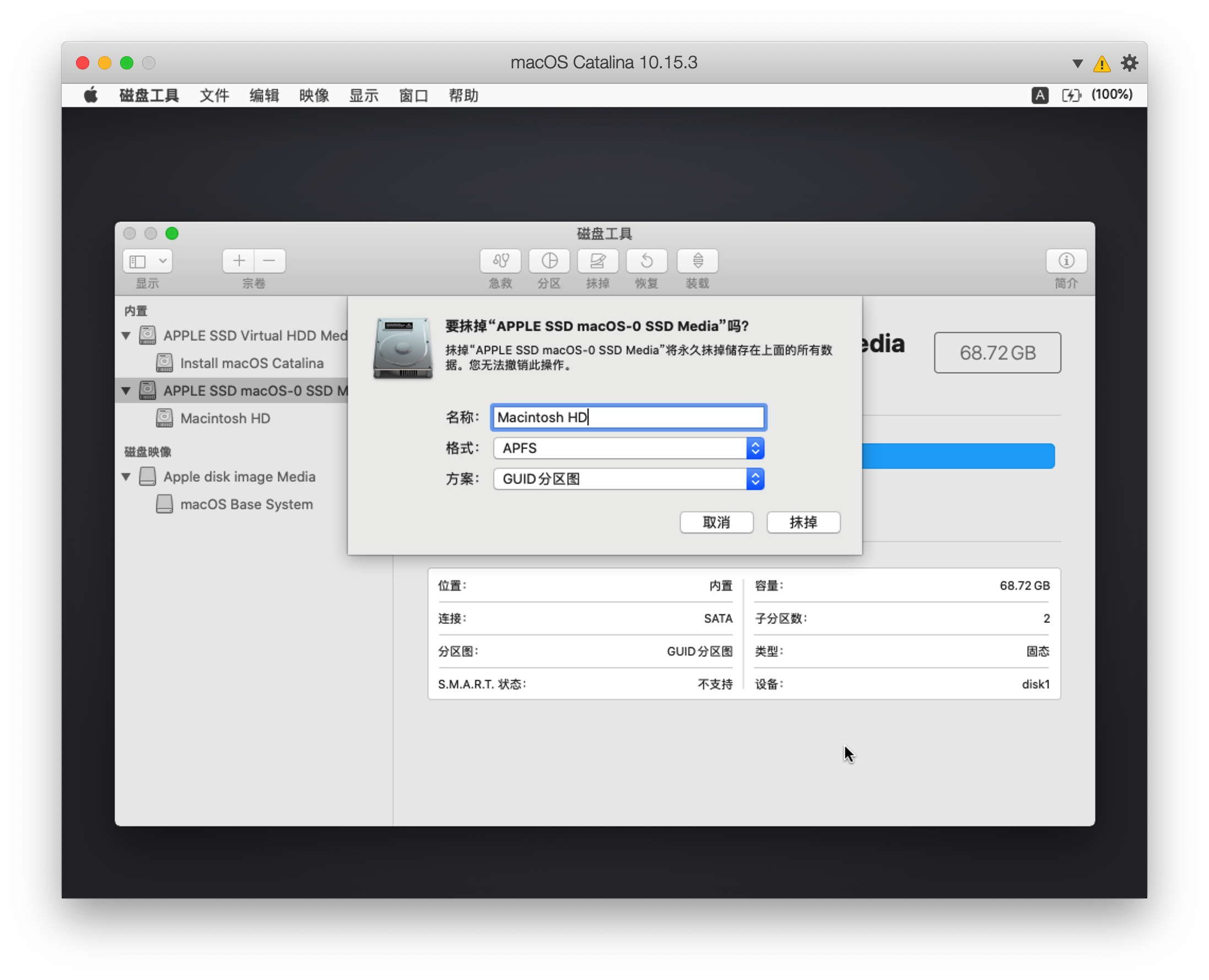Collapse the Apple disk image Media tree

pos(126,476)
